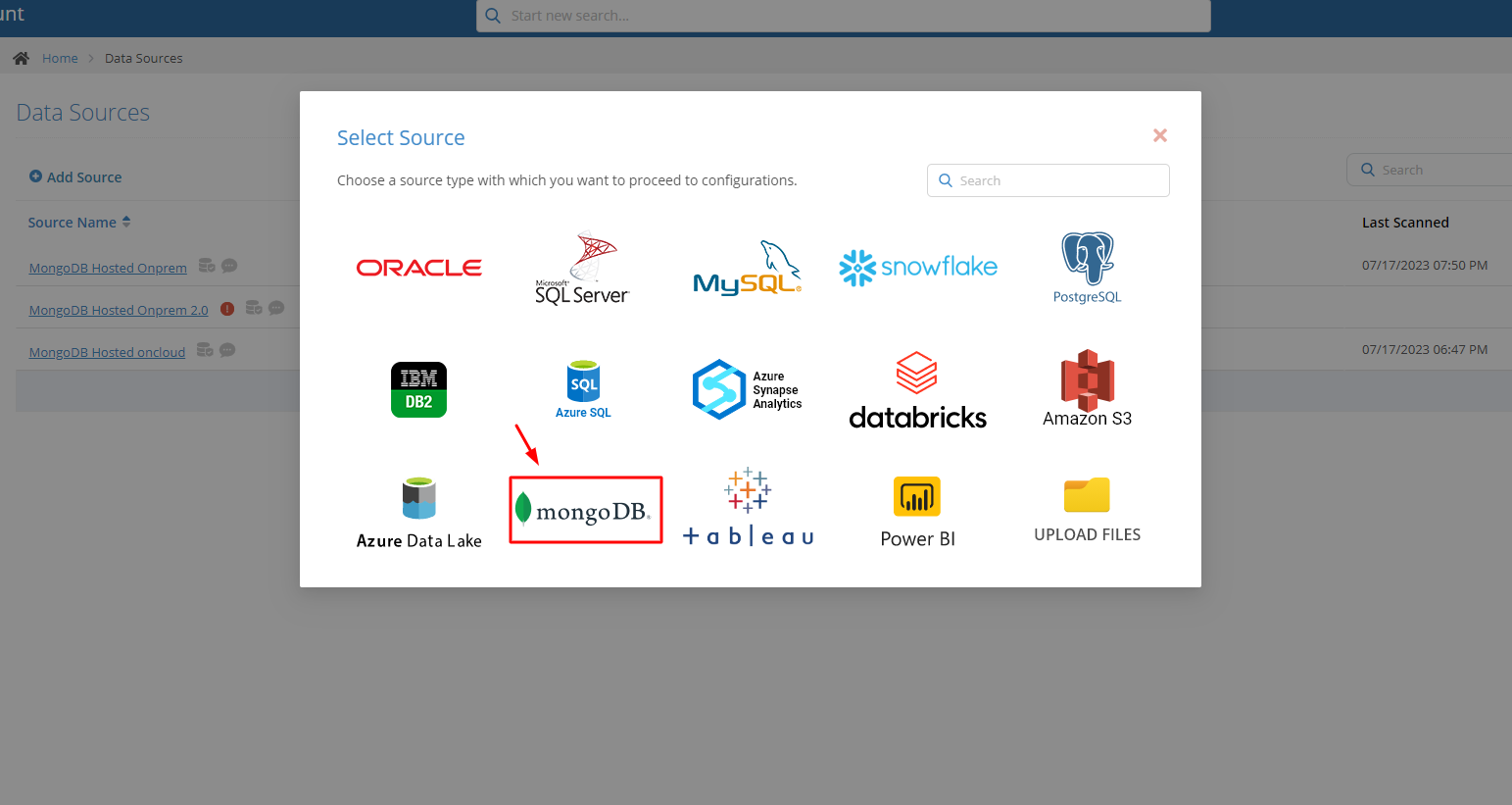Click the Data Sources page heading

tap(83, 113)
